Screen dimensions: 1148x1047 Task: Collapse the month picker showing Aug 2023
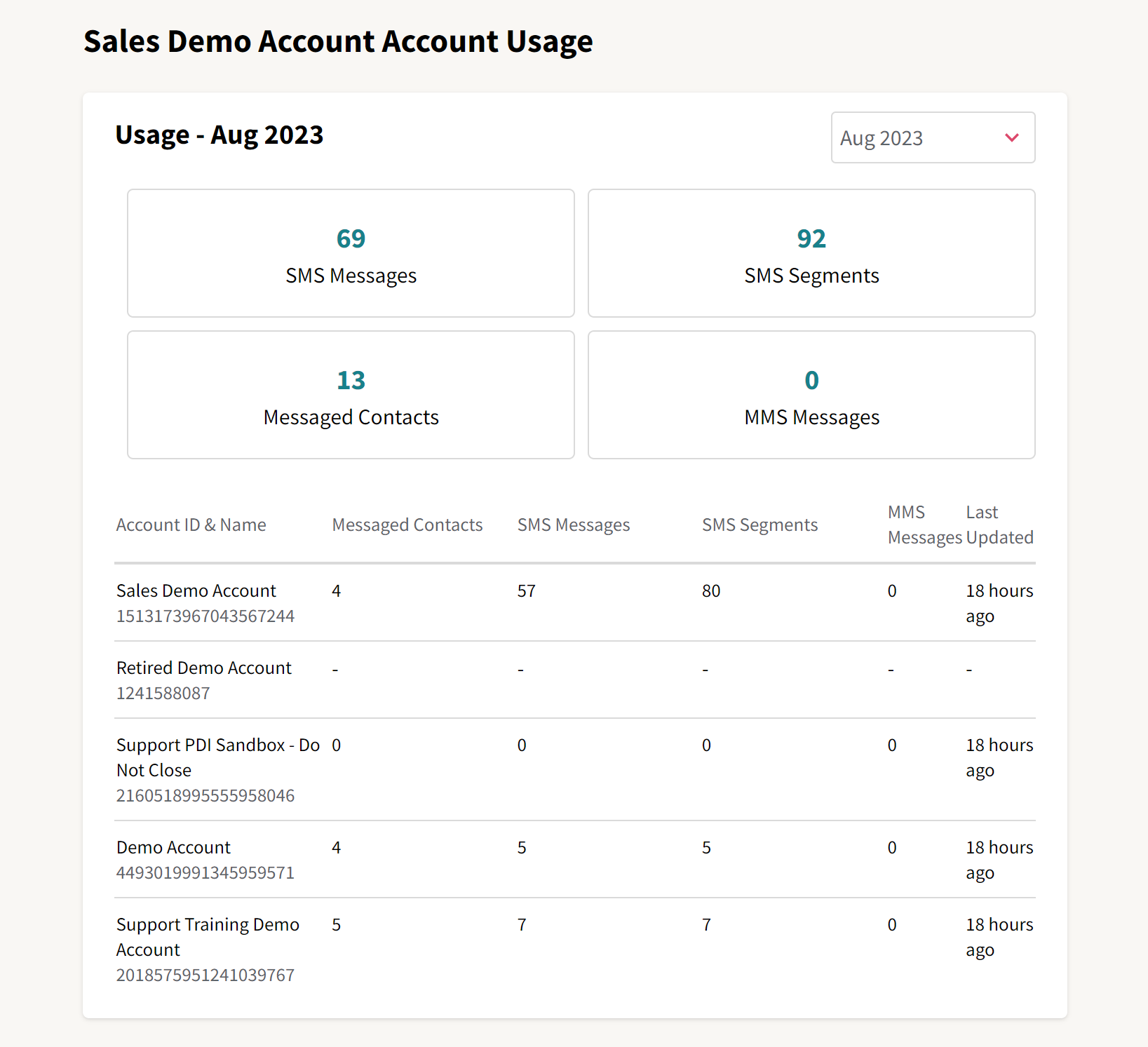pyautogui.click(x=933, y=137)
